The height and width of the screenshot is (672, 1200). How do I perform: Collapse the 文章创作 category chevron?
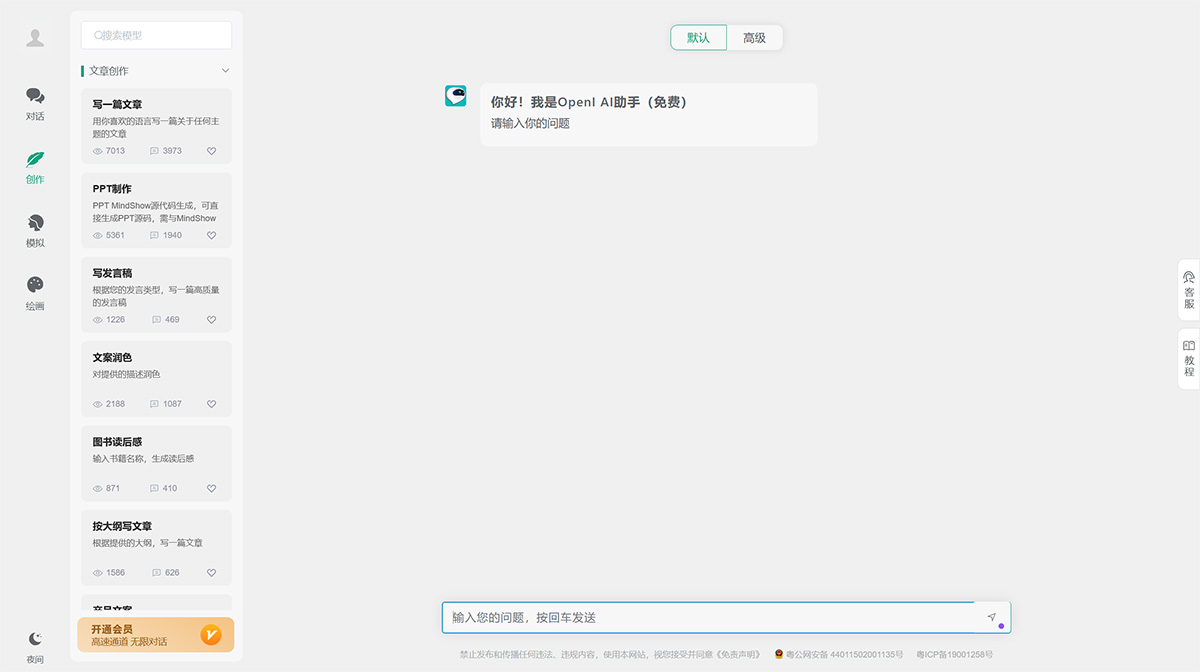click(x=226, y=71)
